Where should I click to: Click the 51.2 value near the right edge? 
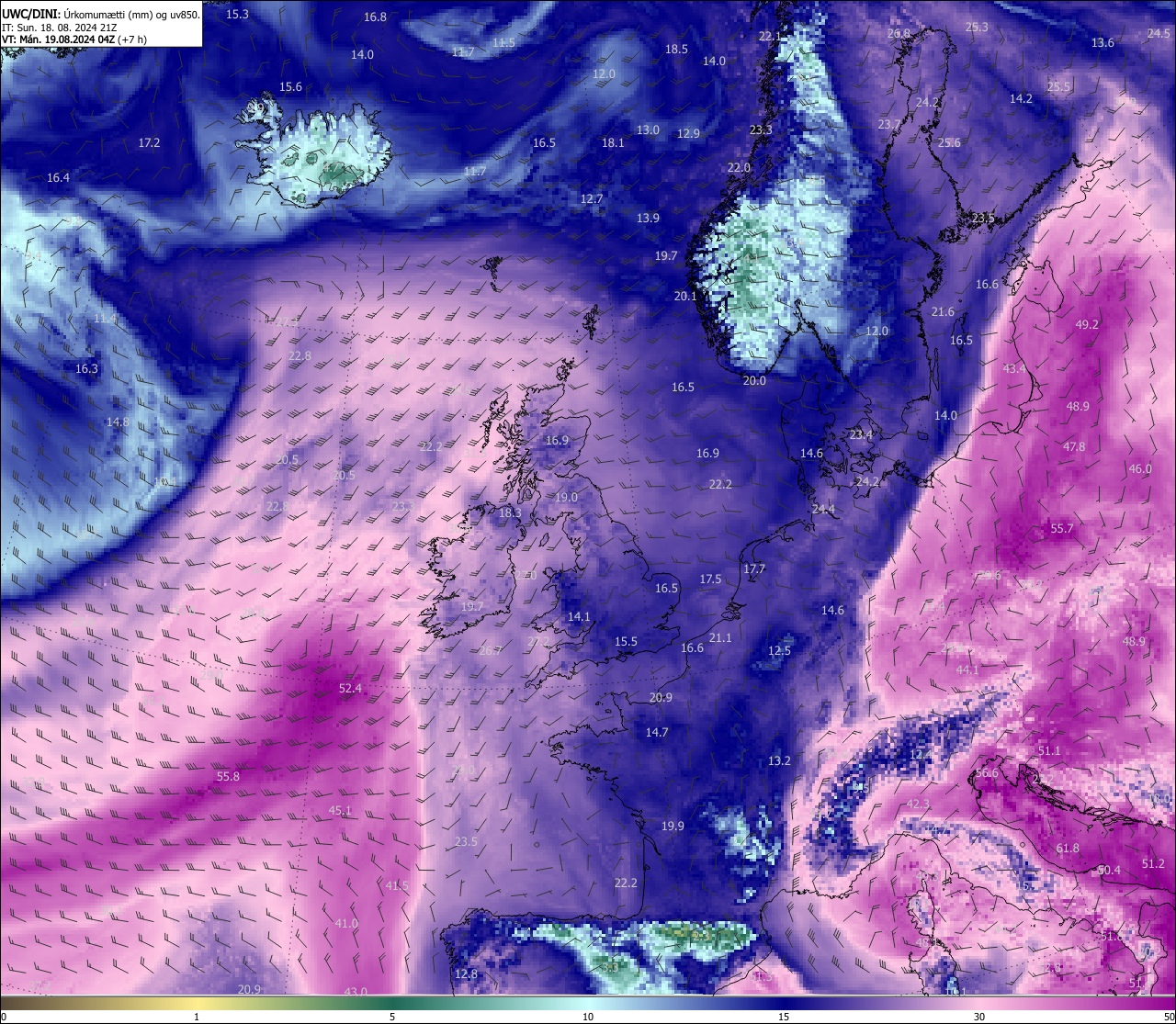1153,863
